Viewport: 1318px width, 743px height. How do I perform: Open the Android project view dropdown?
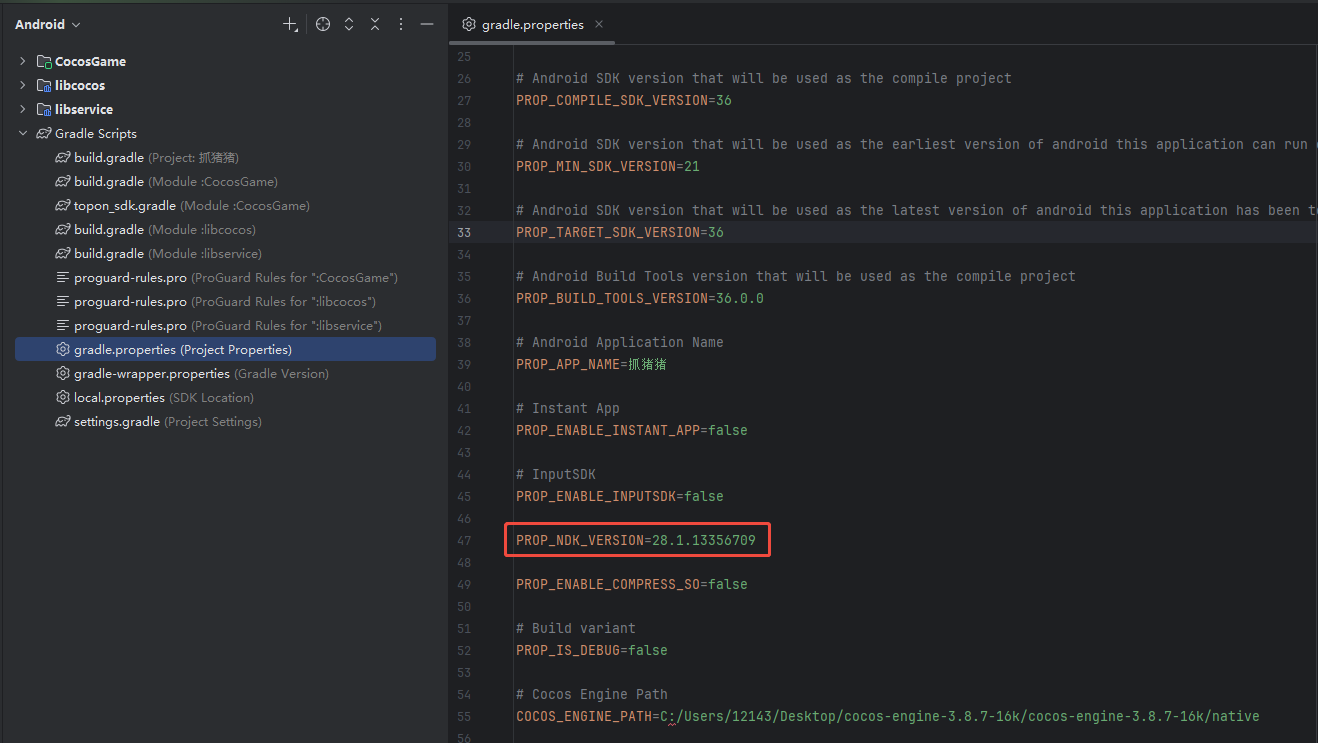pos(47,24)
